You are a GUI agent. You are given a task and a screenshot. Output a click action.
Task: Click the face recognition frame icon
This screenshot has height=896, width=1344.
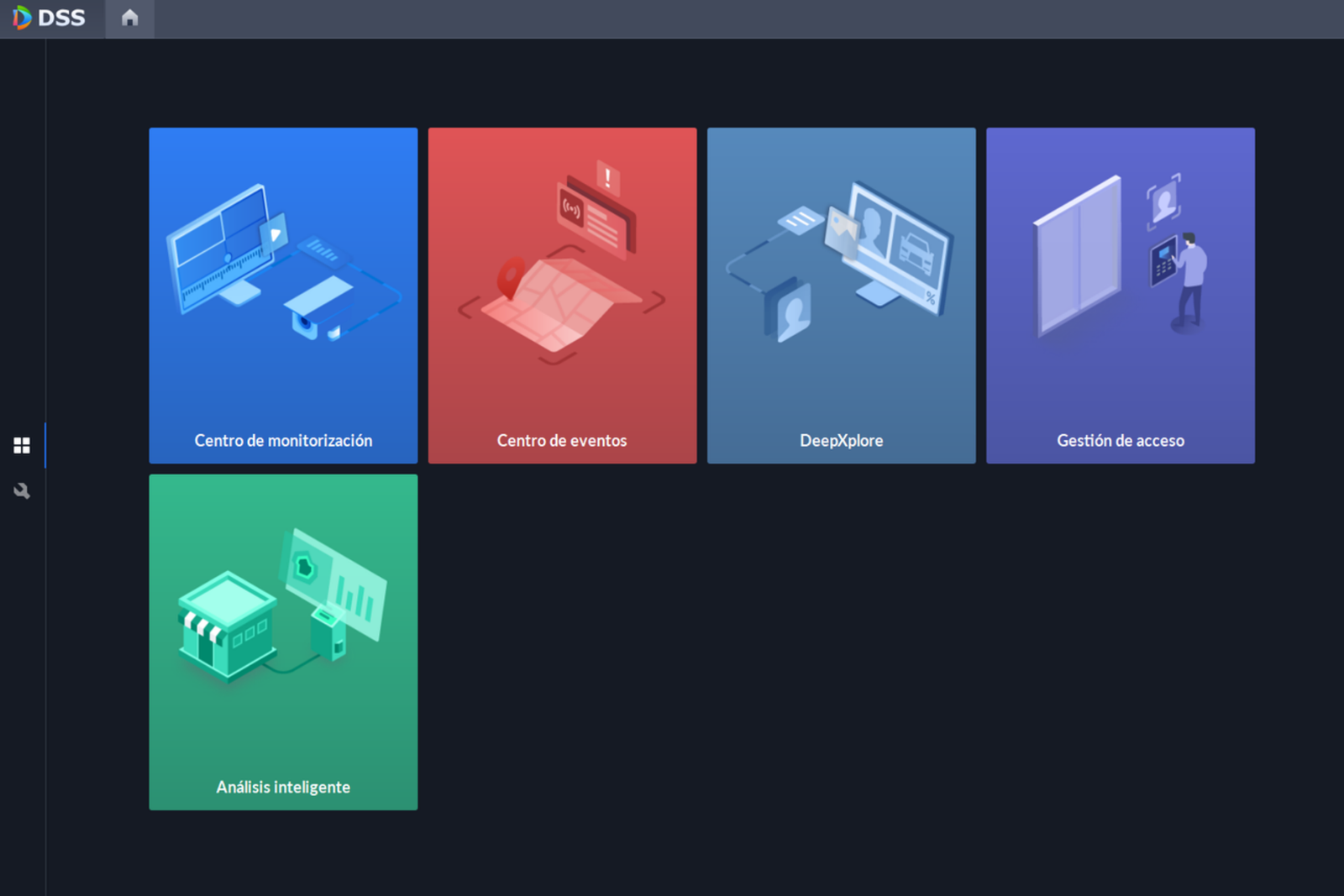(x=1164, y=202)
